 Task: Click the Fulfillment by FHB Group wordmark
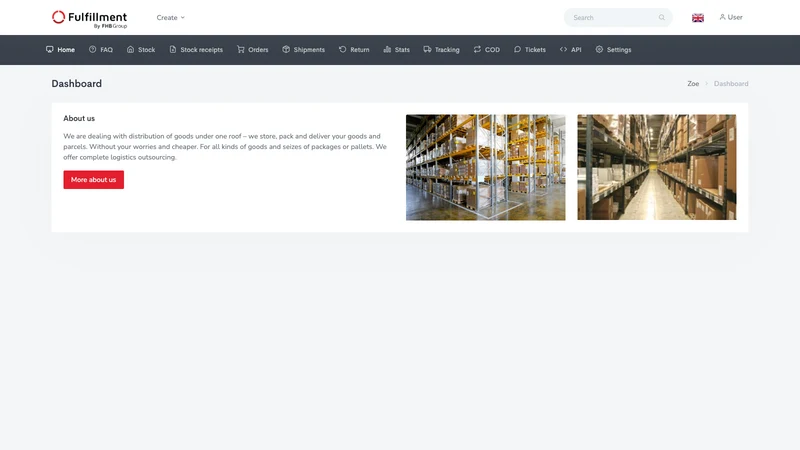coord(97,19)
